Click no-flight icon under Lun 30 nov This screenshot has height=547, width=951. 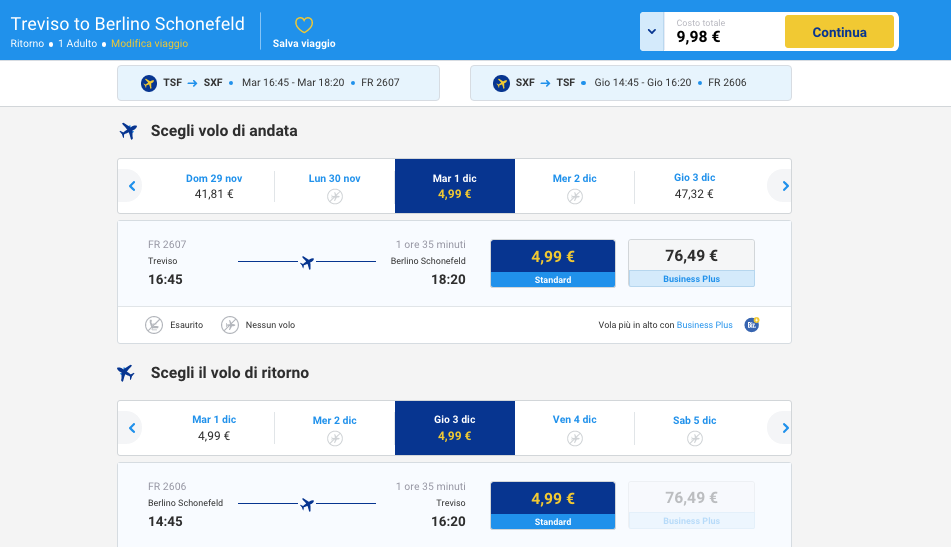(334, 197)
